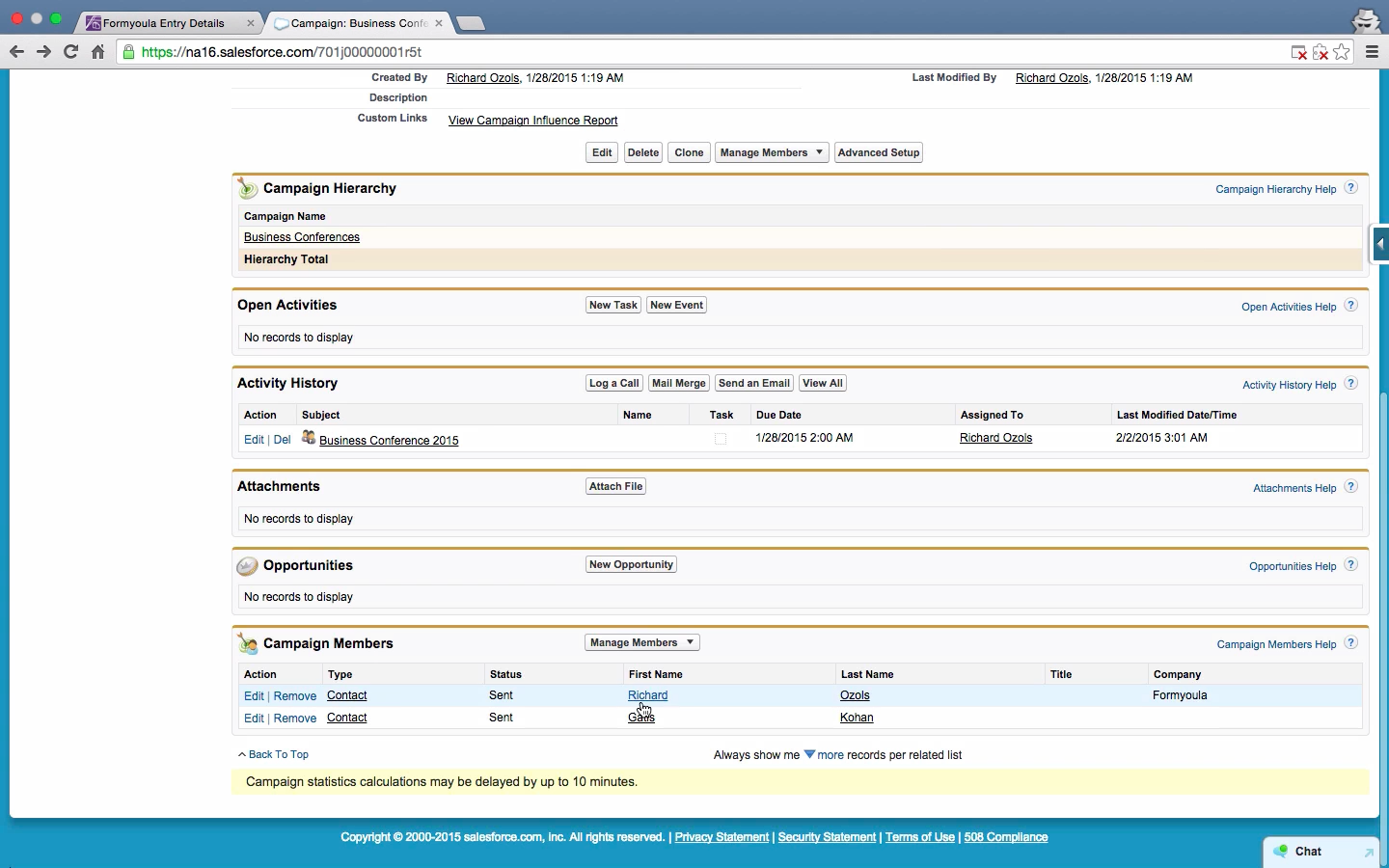Pop out the Chat window arrow
Screen dimensions: 1389x868
click(x=1368, y=853)
